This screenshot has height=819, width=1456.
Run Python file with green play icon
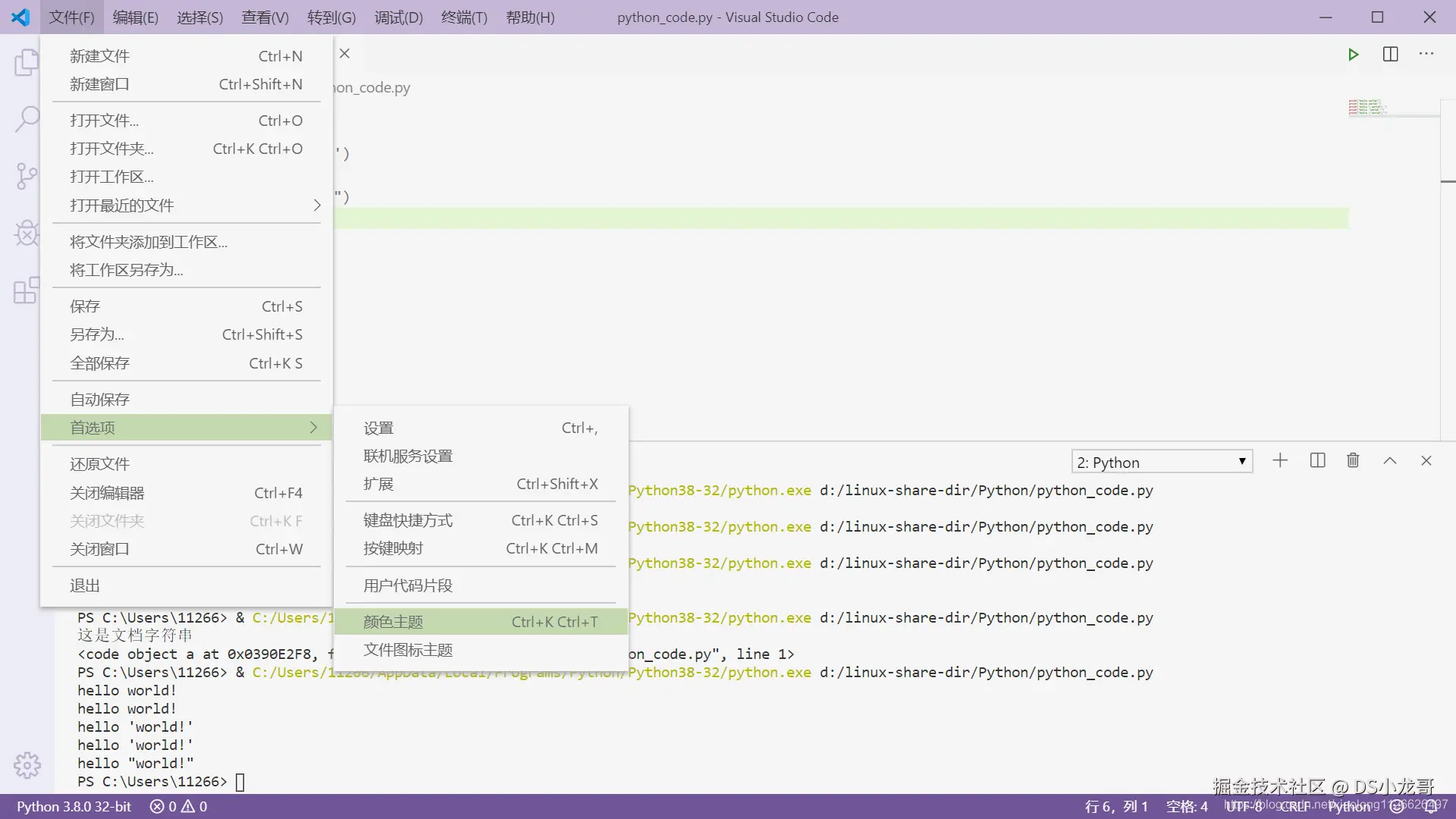coord(1353,55)
